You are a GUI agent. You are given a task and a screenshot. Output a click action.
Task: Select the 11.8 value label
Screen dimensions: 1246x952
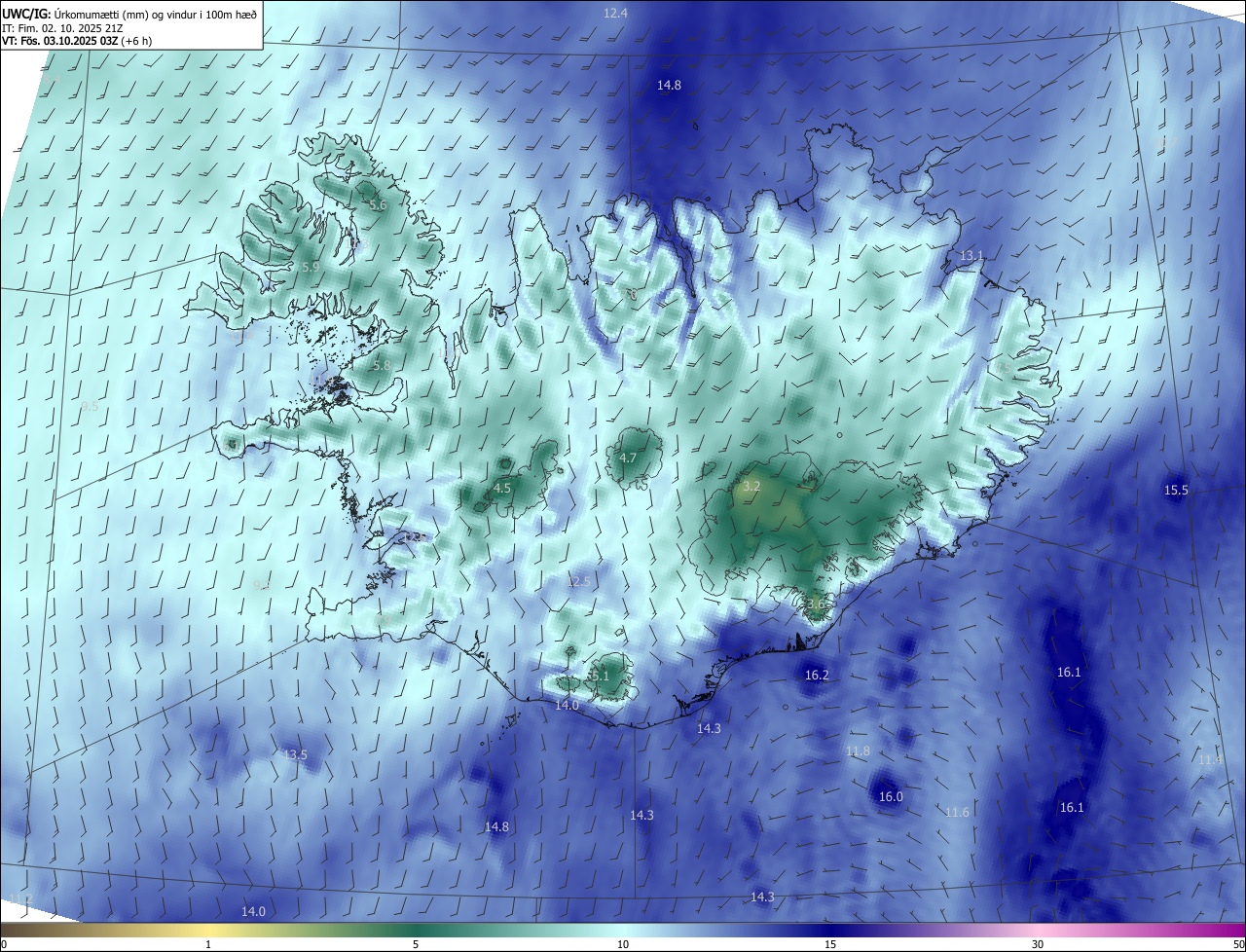pos(858,751)
